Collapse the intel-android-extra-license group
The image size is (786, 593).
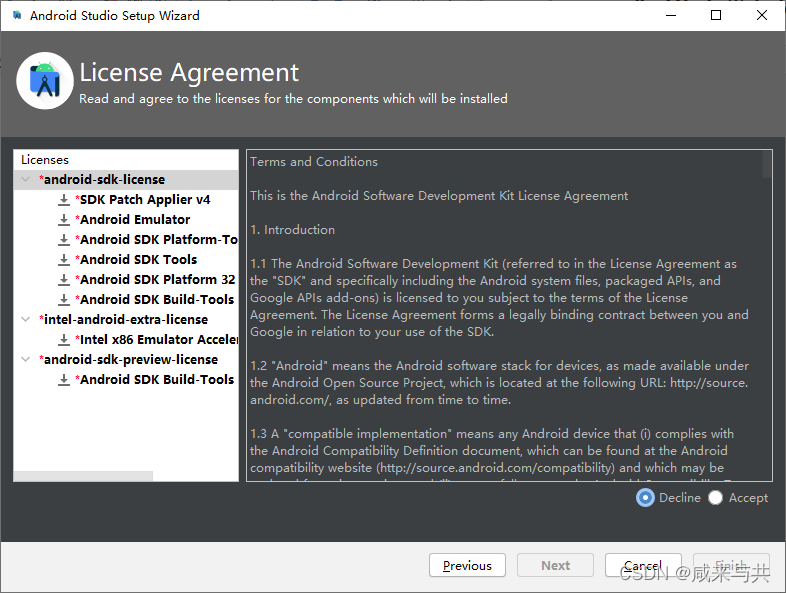[26, 319]
